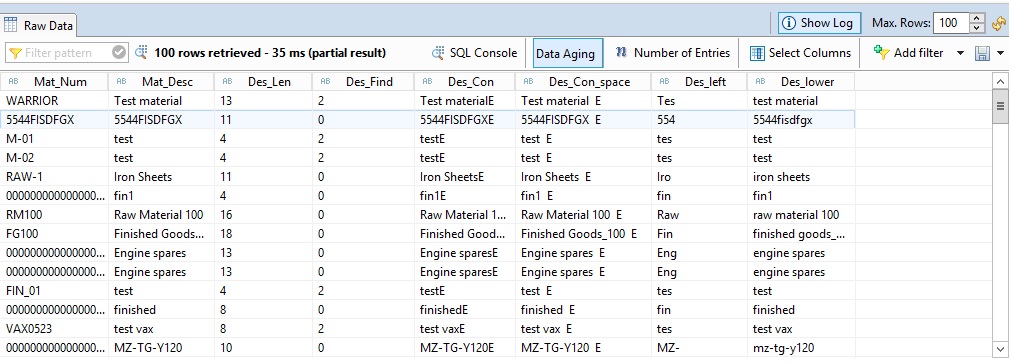Increase Max. Rows with up stepper arrow
Screen dimensions: 1012x364
978,19
